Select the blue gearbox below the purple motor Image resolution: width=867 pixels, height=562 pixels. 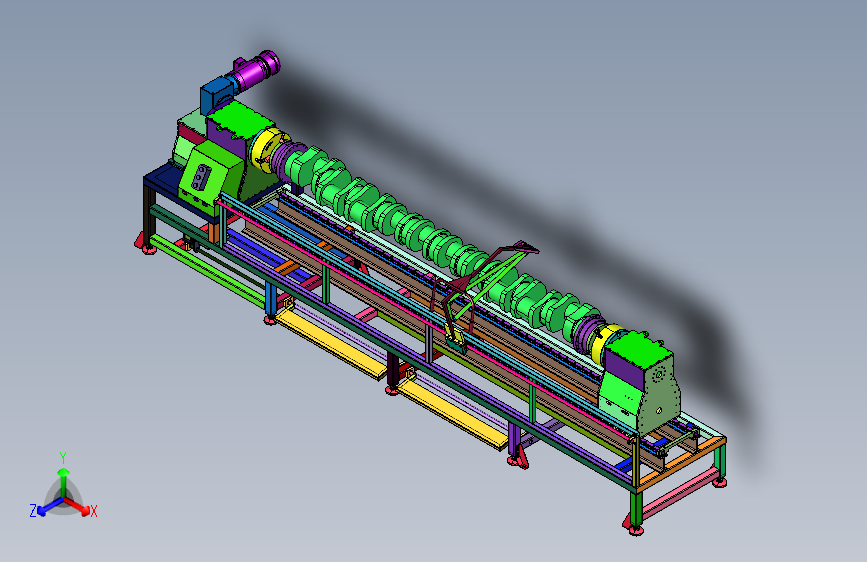click(217, 95)
